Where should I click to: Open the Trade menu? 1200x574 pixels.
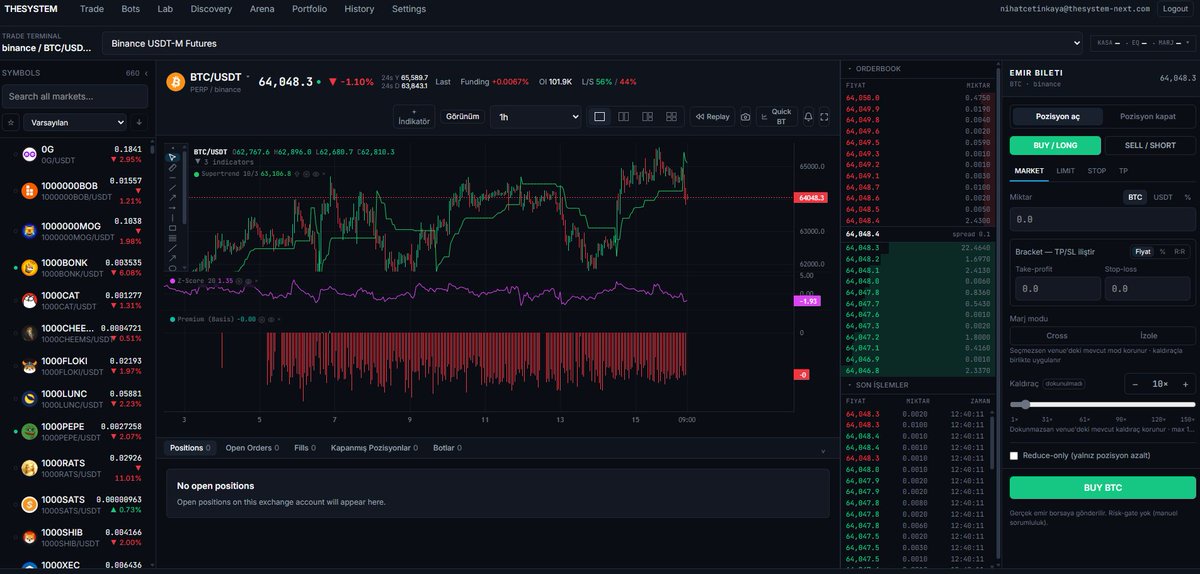pyautogui.click(x=92, y=9)
